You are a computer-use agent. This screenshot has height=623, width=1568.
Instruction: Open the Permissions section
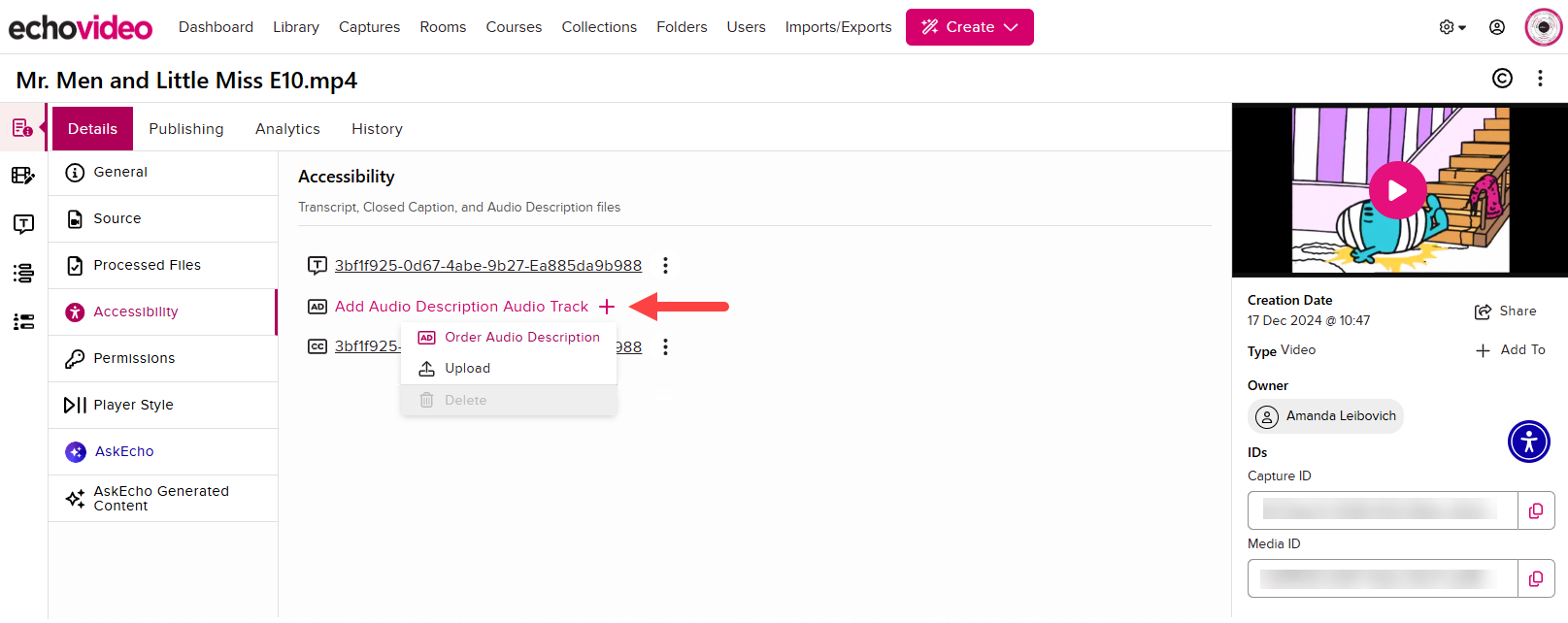(163, 359)
